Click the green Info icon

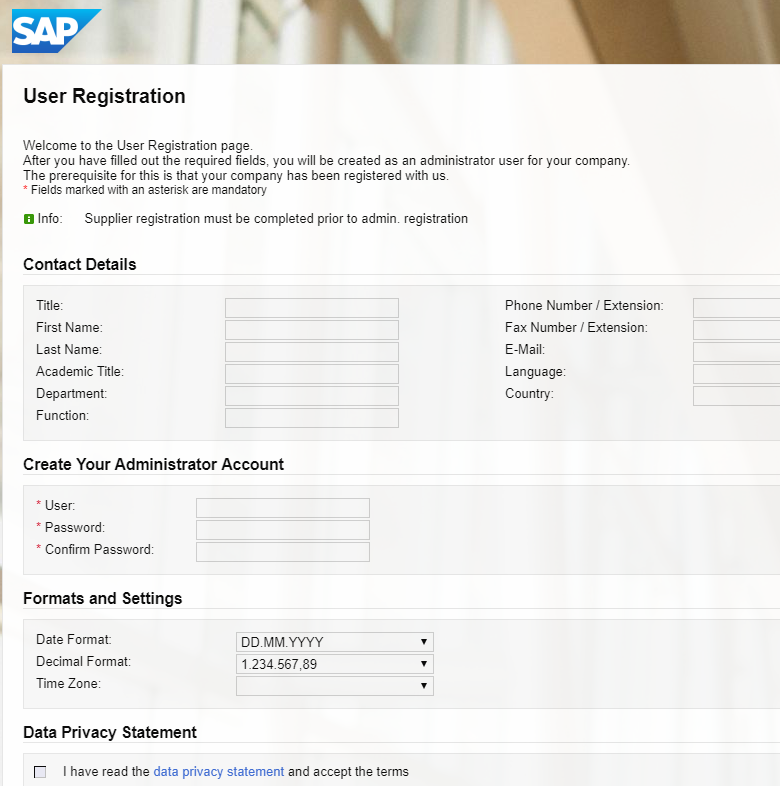pyautogui.click(x=29, y=219)
